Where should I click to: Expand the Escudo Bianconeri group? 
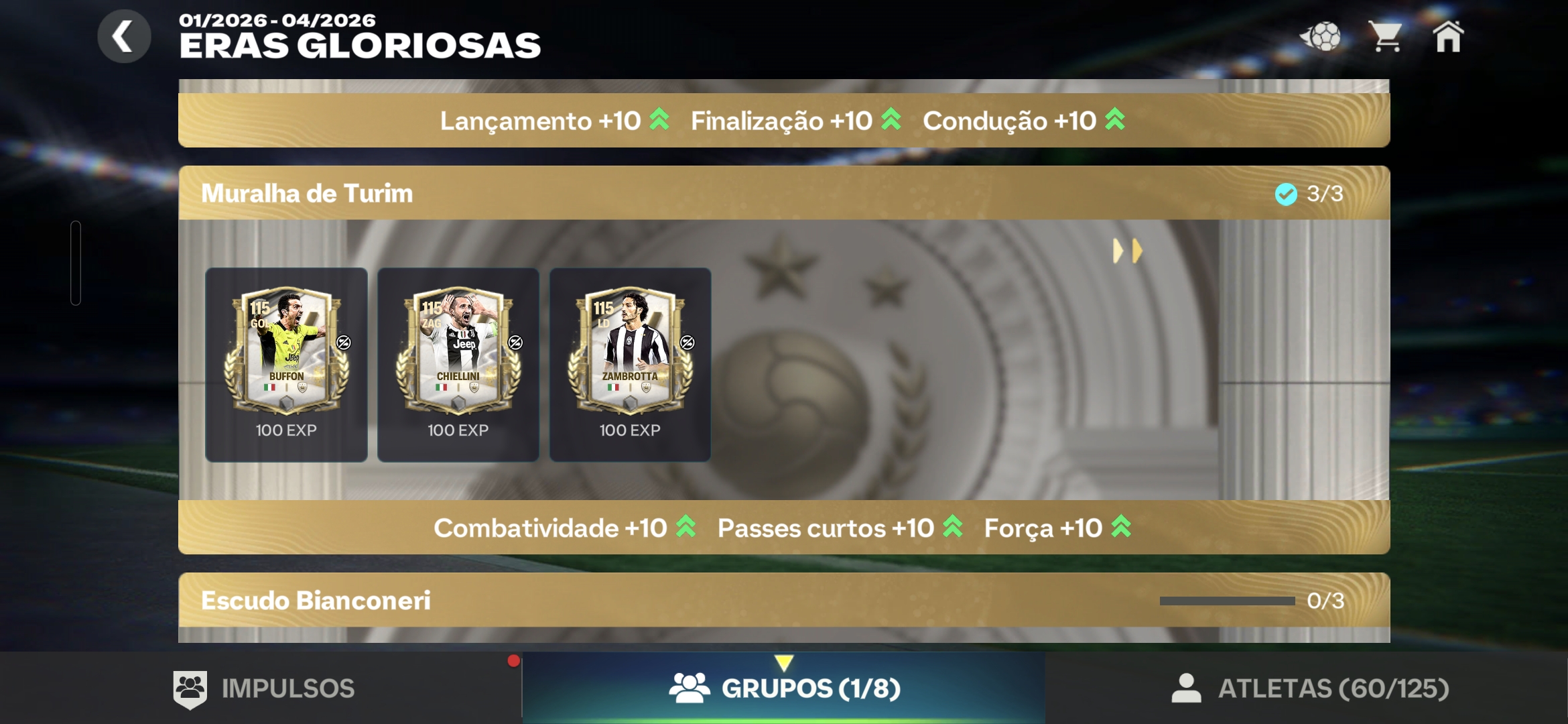tap(784, 600)
